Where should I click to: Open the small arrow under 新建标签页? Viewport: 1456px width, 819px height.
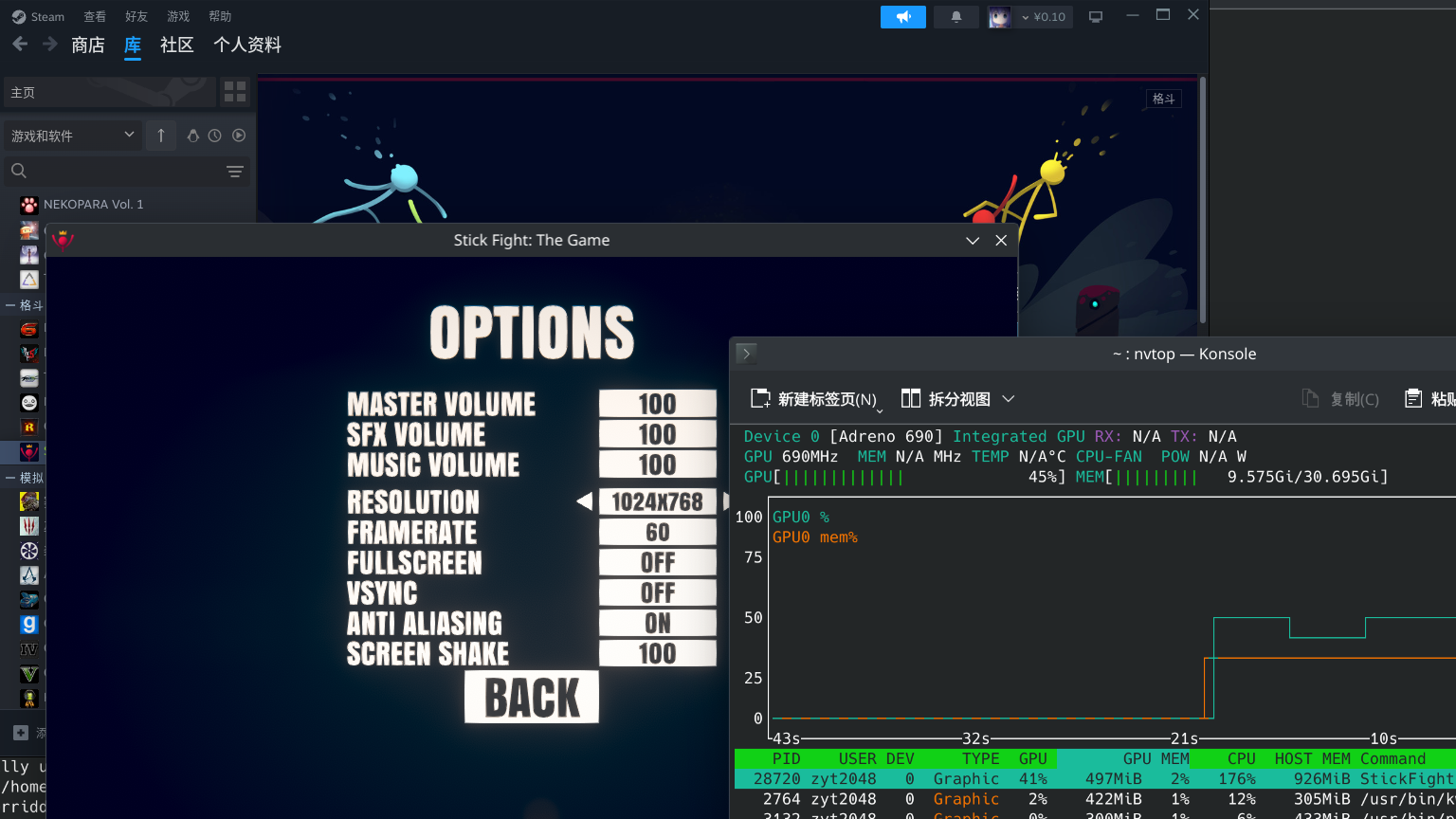point(880,410)
